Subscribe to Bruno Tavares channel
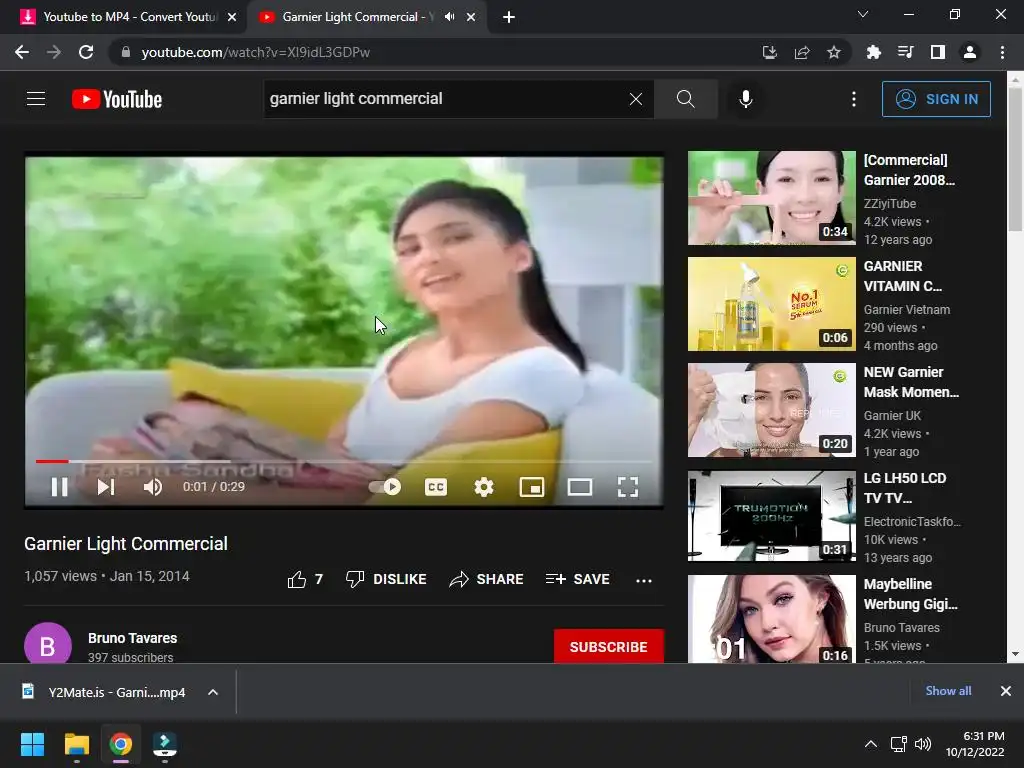This screenshot has width=1024, height=768. (x=609, y=647)
